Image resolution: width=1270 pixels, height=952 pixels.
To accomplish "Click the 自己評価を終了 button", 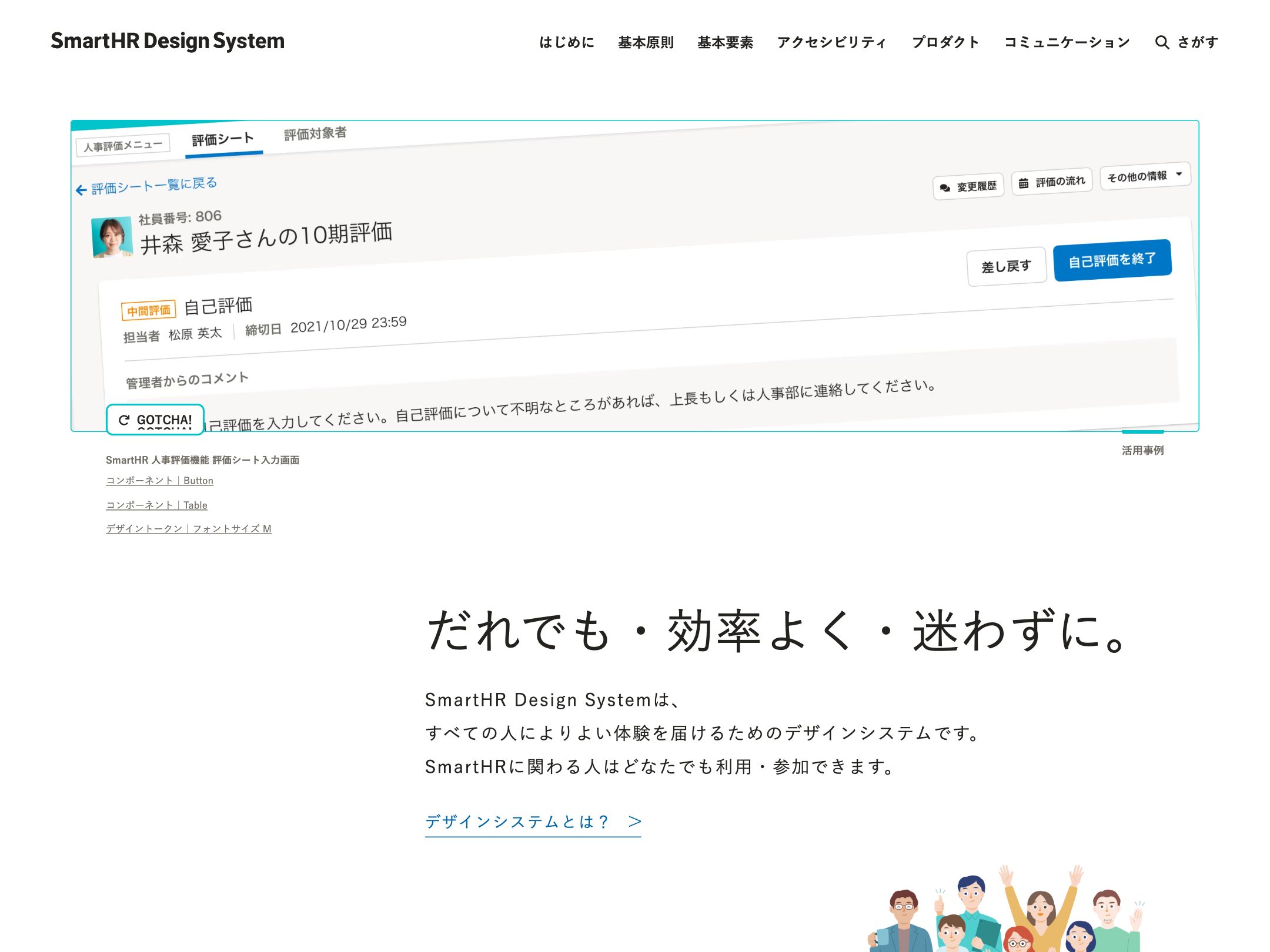I will [x=1112, y=260].
